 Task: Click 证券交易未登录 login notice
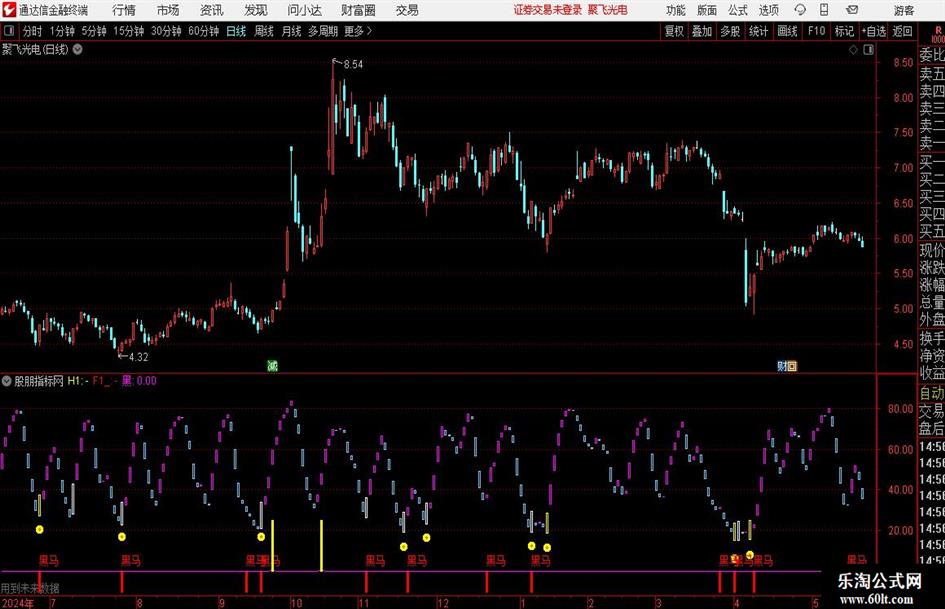point(548,10)
